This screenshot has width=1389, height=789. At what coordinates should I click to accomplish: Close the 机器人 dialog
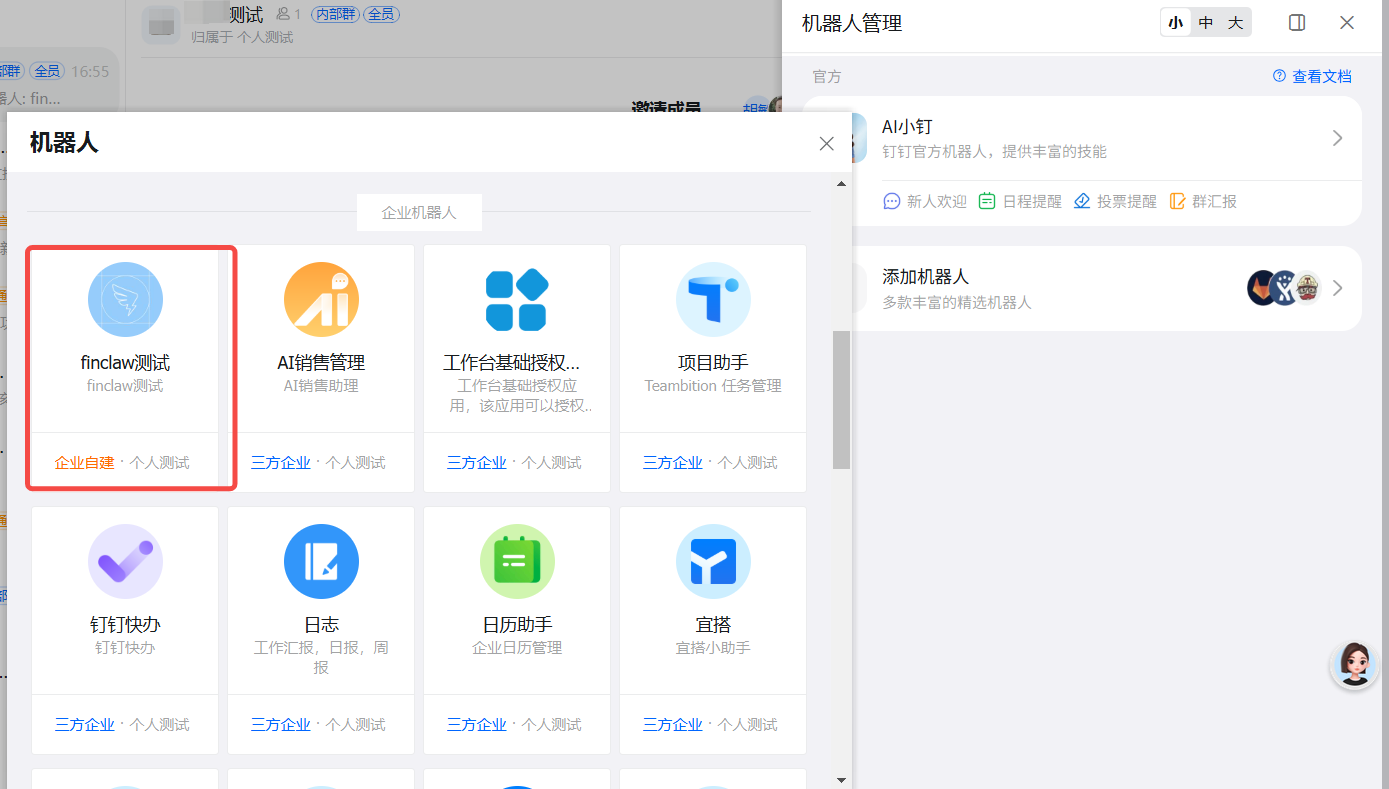tap(827, 143)
